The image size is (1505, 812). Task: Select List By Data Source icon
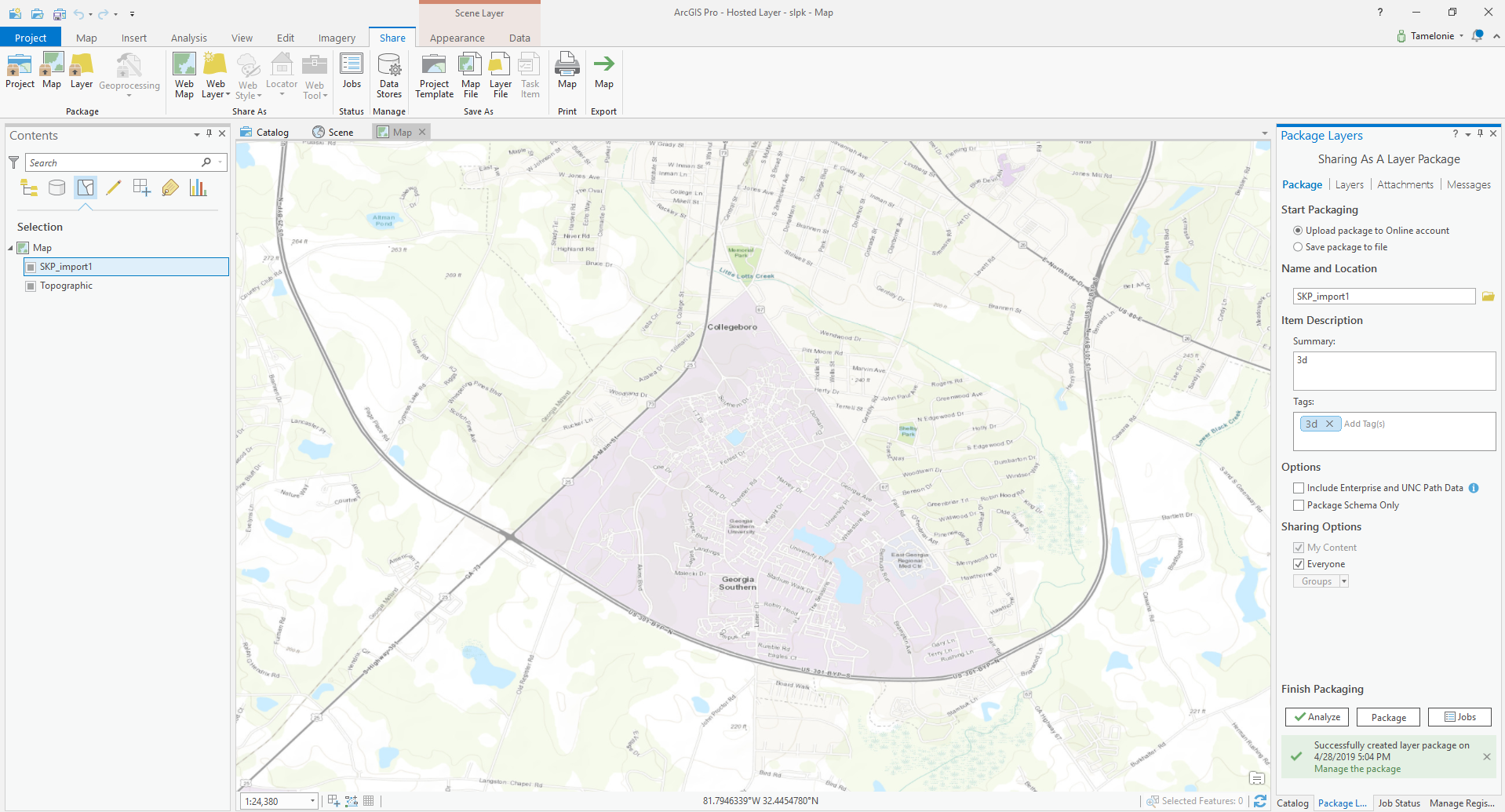57,188
